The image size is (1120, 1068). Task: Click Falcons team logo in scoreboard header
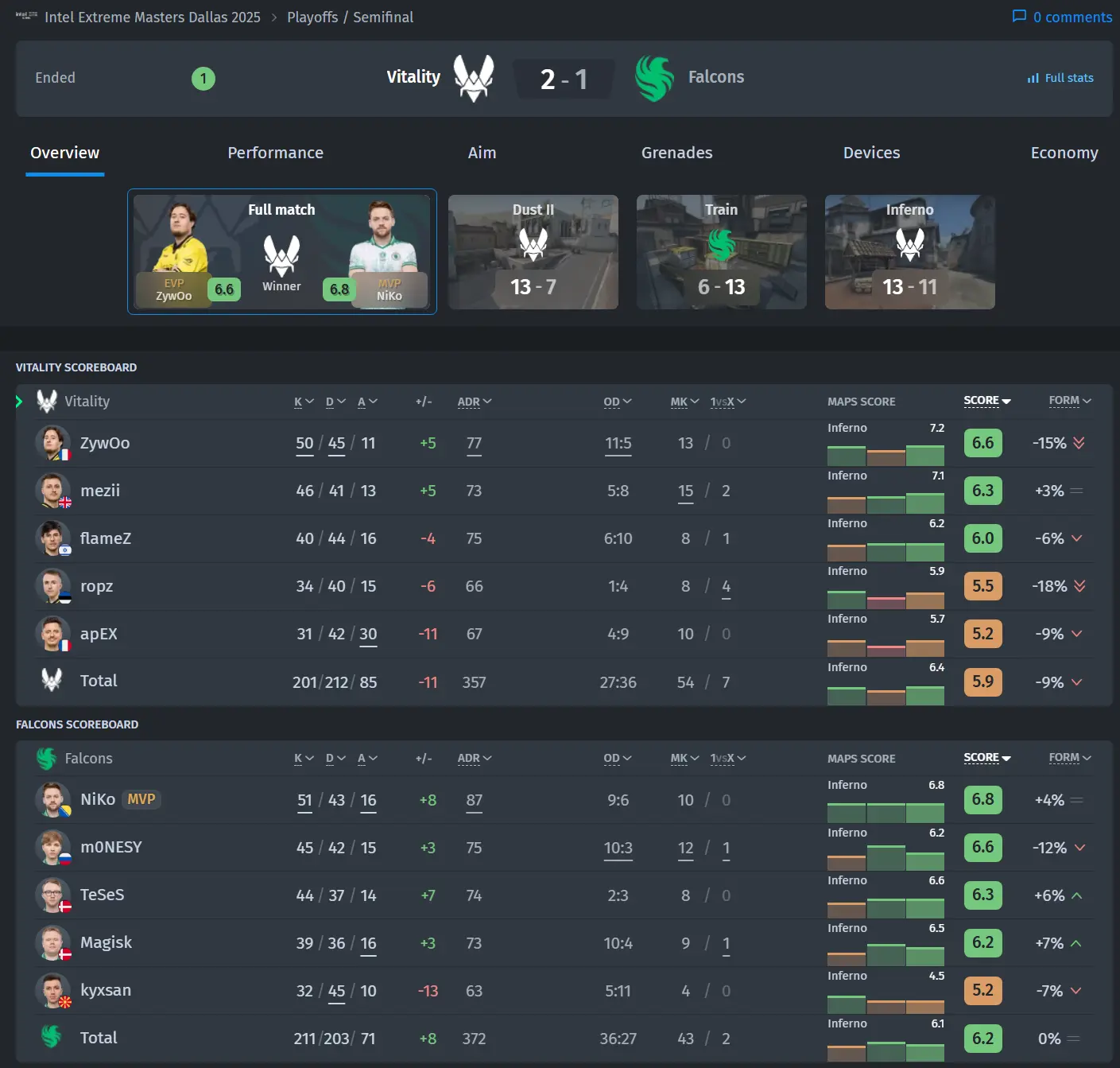point(47,759)
